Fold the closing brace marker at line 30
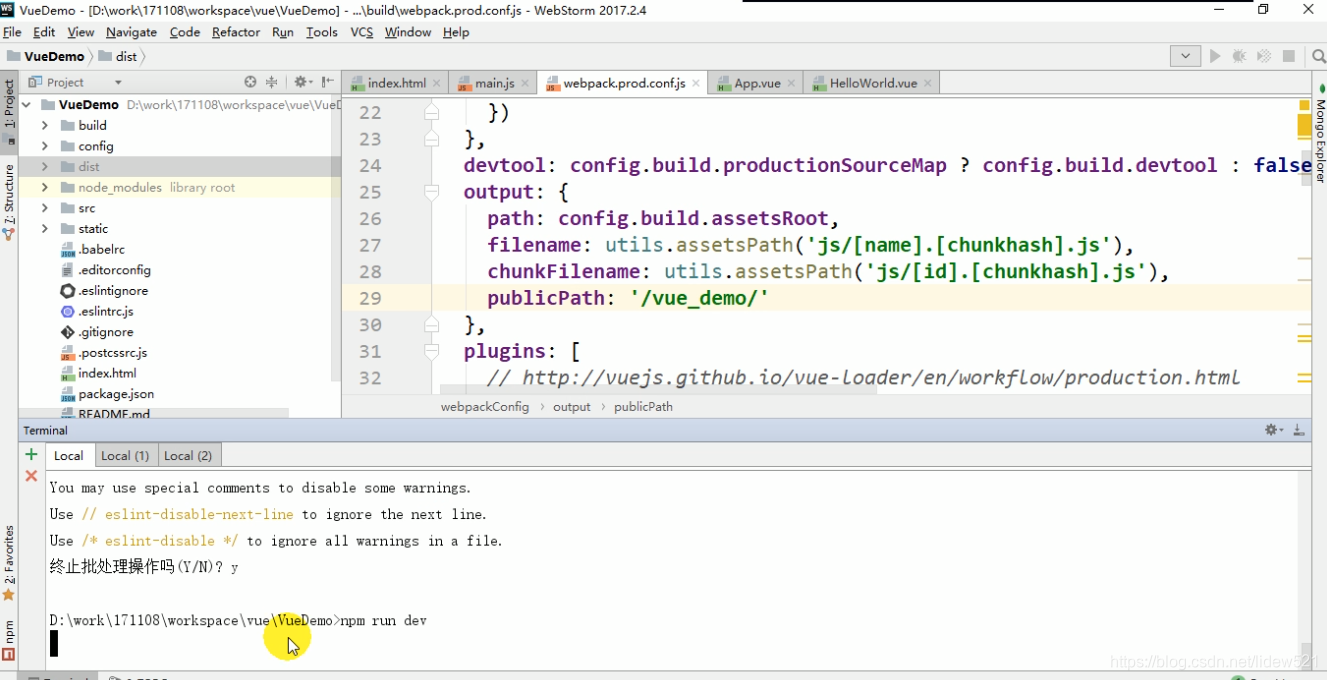Image resolution: width=1327 pixels, height=680 pixels. pos(431,324)
